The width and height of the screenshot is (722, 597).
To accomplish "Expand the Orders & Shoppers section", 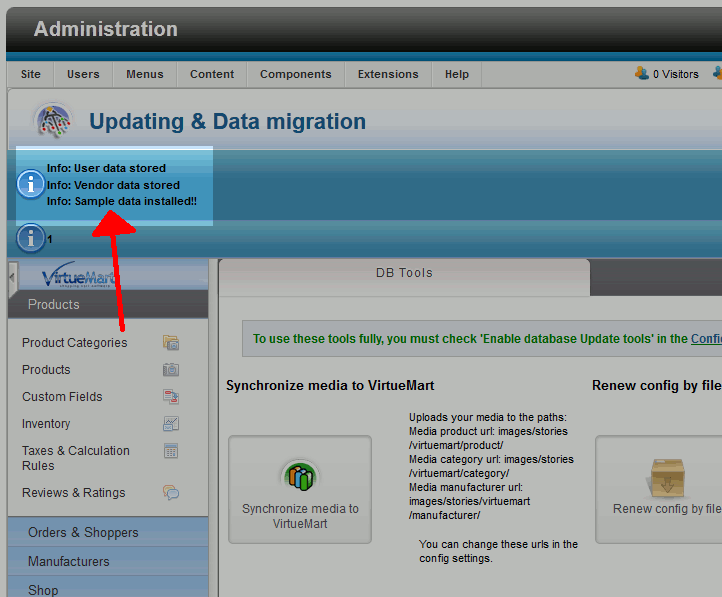I will [83, 532].
